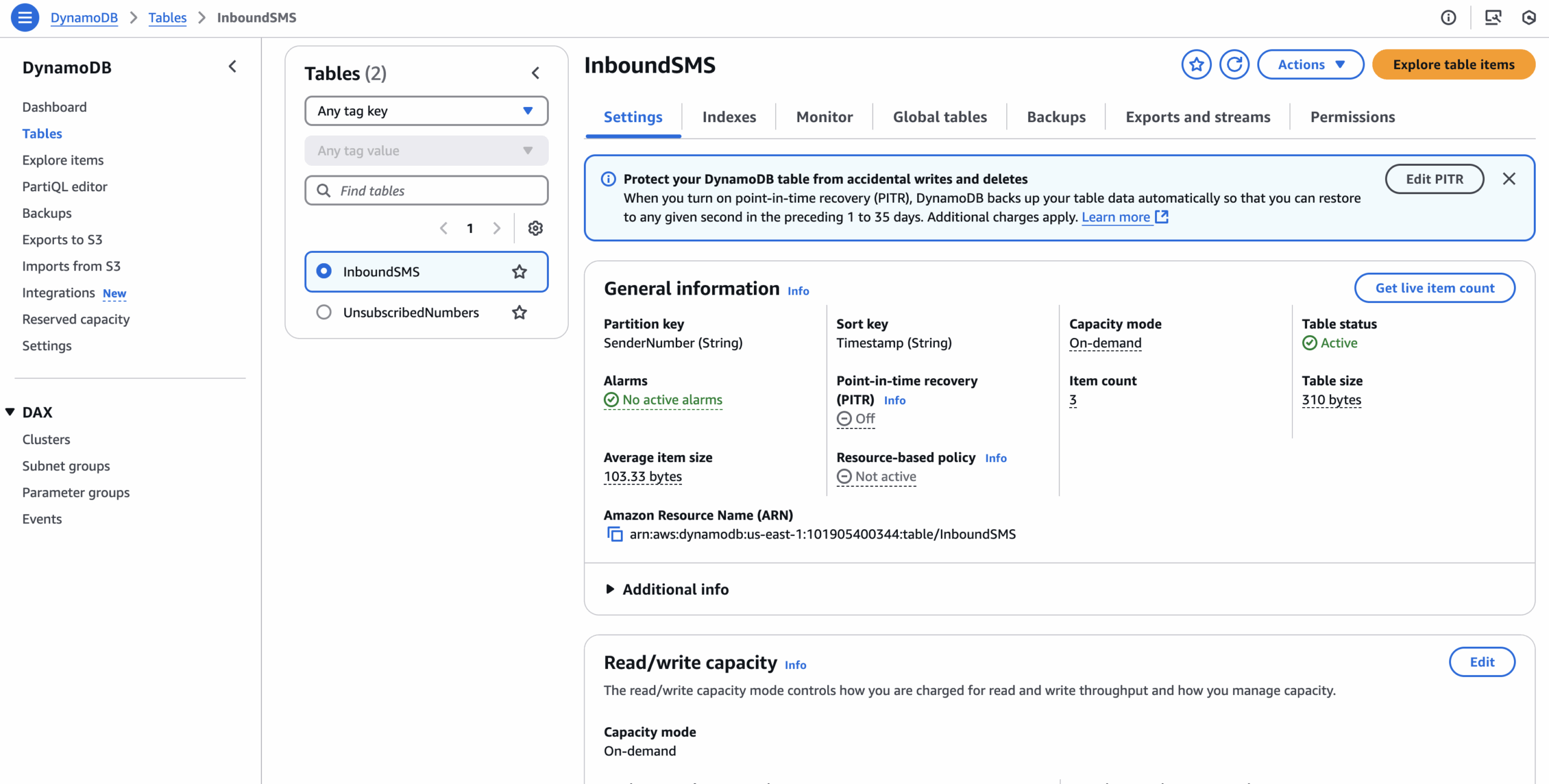Go to DynamoDB breadcrumb link
The image size is (1549, 784).
tap(84, 18)
